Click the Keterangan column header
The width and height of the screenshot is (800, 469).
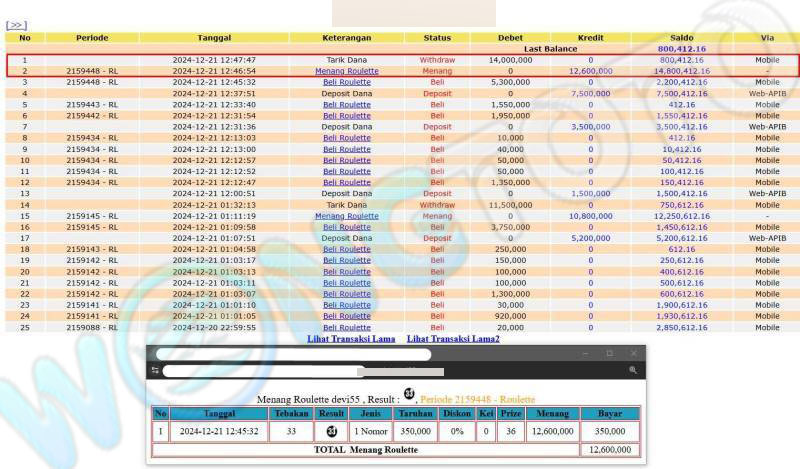pyautogui.click(x=346, y=38)
